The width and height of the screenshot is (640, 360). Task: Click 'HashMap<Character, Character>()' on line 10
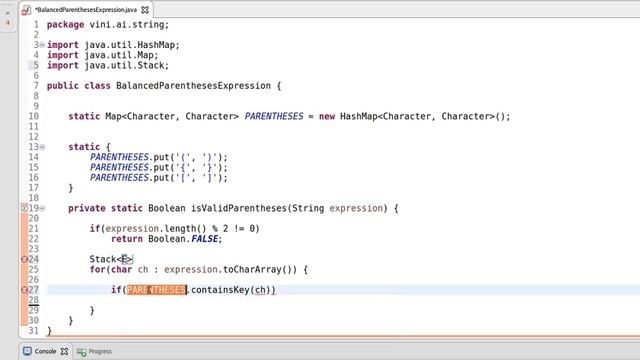pos(422,116)
